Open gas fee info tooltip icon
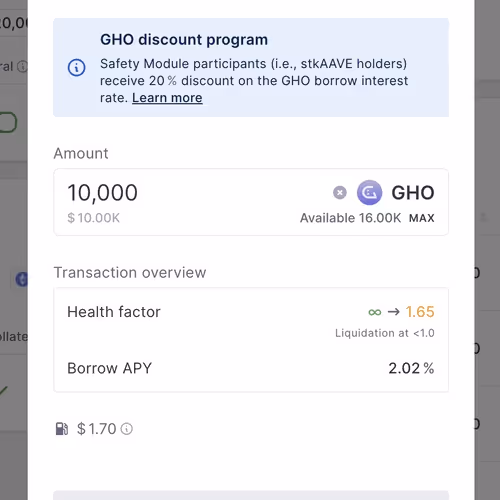Image resolution: width=500 pixels, height=500 pixels. pyautogui.click(x=127, y=429)
